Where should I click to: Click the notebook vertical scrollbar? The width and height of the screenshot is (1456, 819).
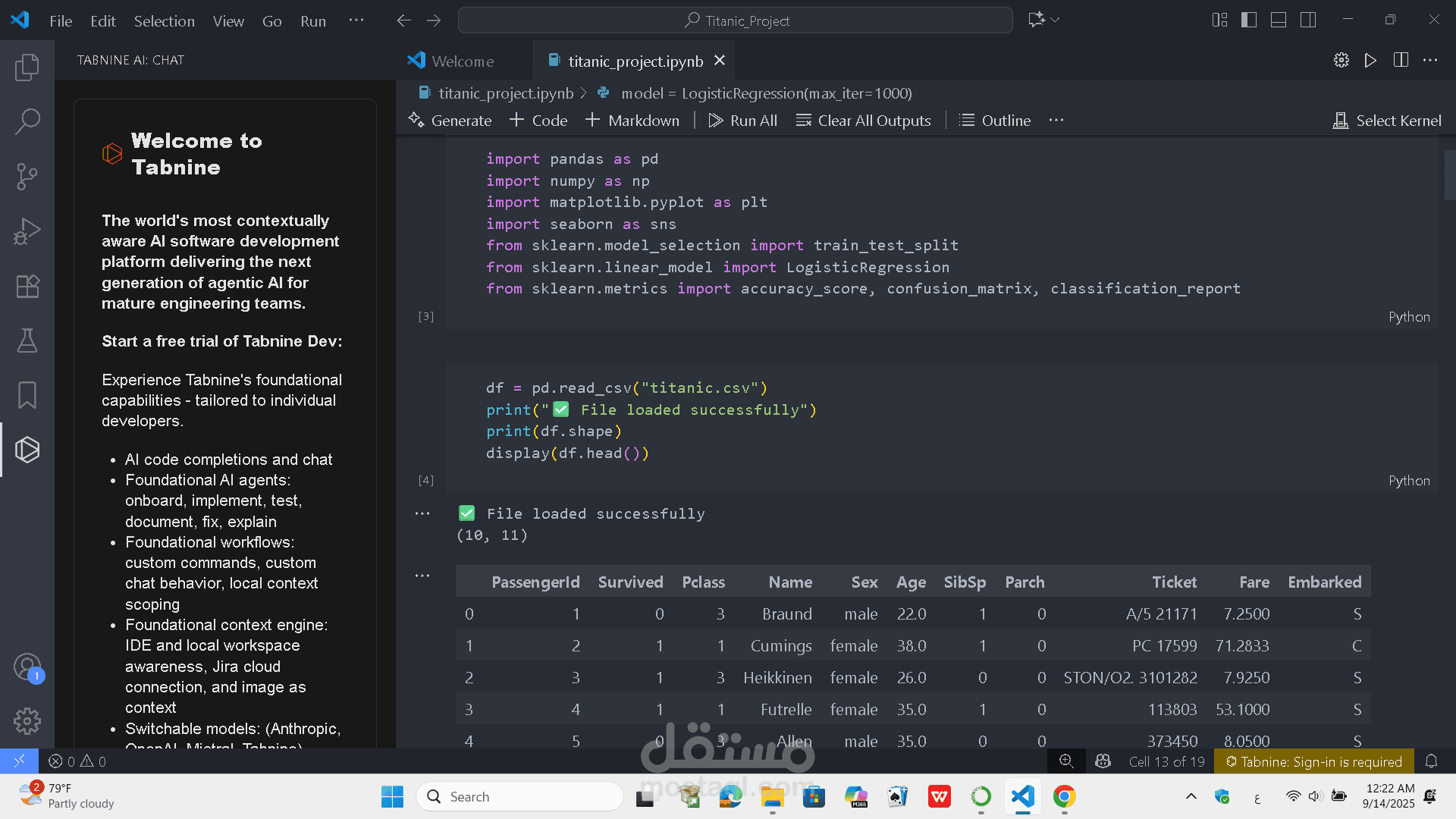pos(1449,174)
